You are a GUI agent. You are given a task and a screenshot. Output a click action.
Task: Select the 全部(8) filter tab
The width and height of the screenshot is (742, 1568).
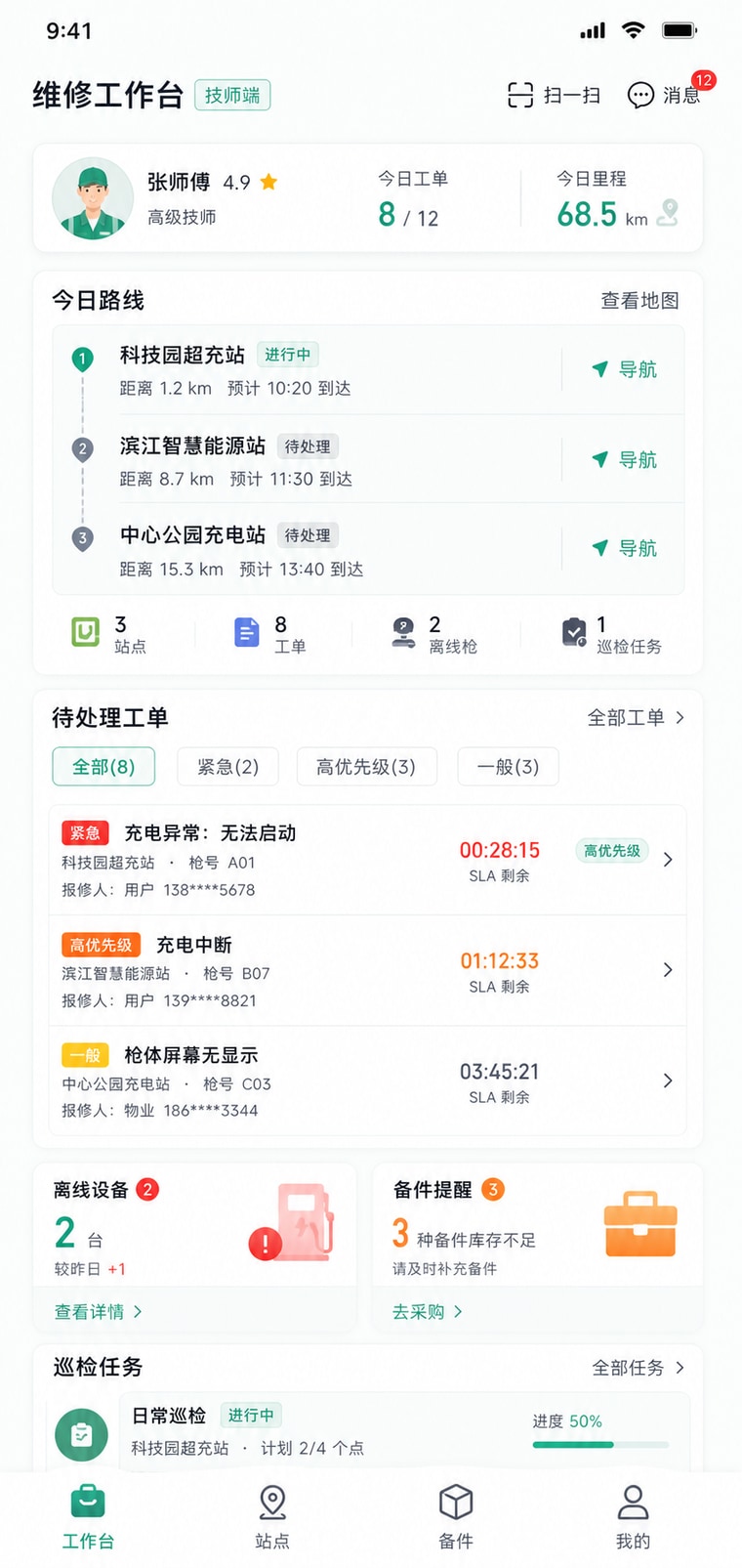pos(103,767)
